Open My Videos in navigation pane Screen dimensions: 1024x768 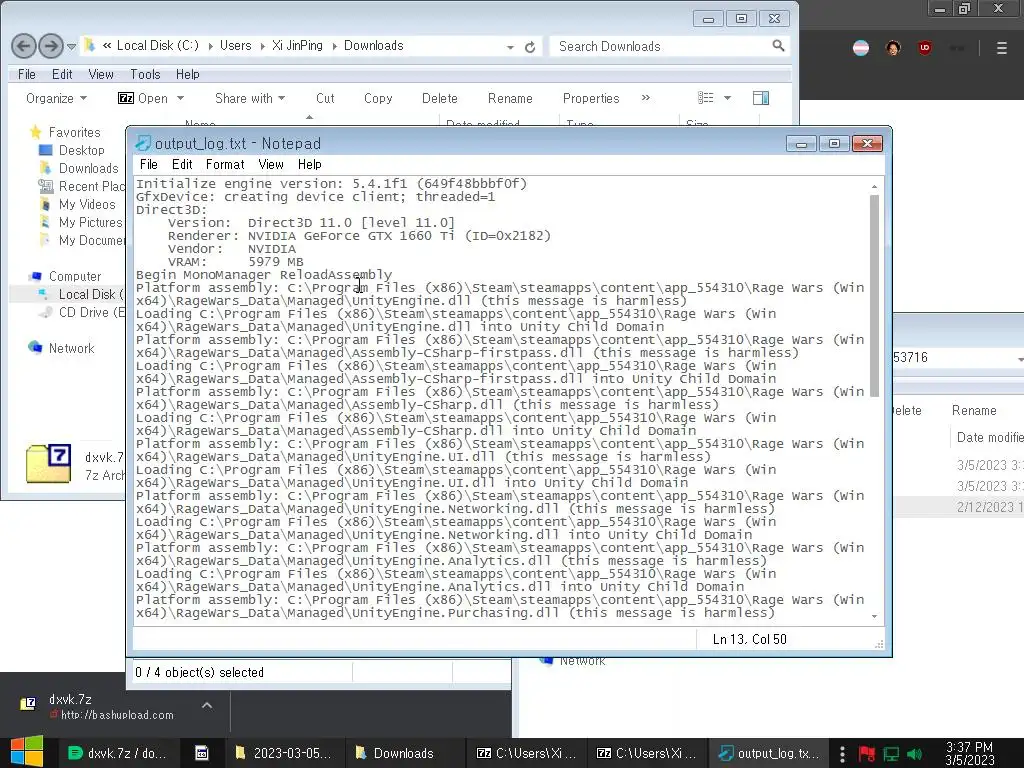(87, 204)
